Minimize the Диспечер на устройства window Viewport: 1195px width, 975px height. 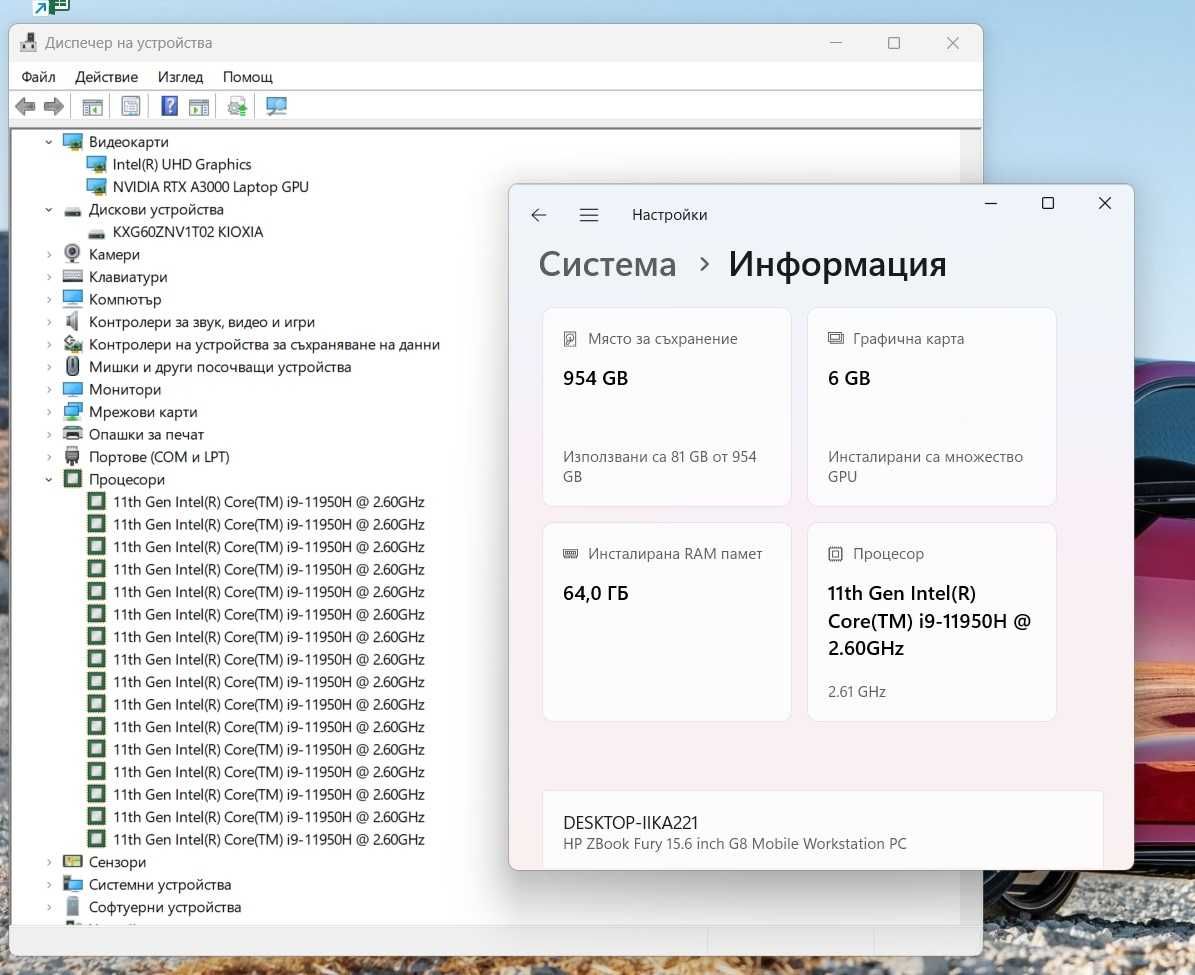point(836,43)
